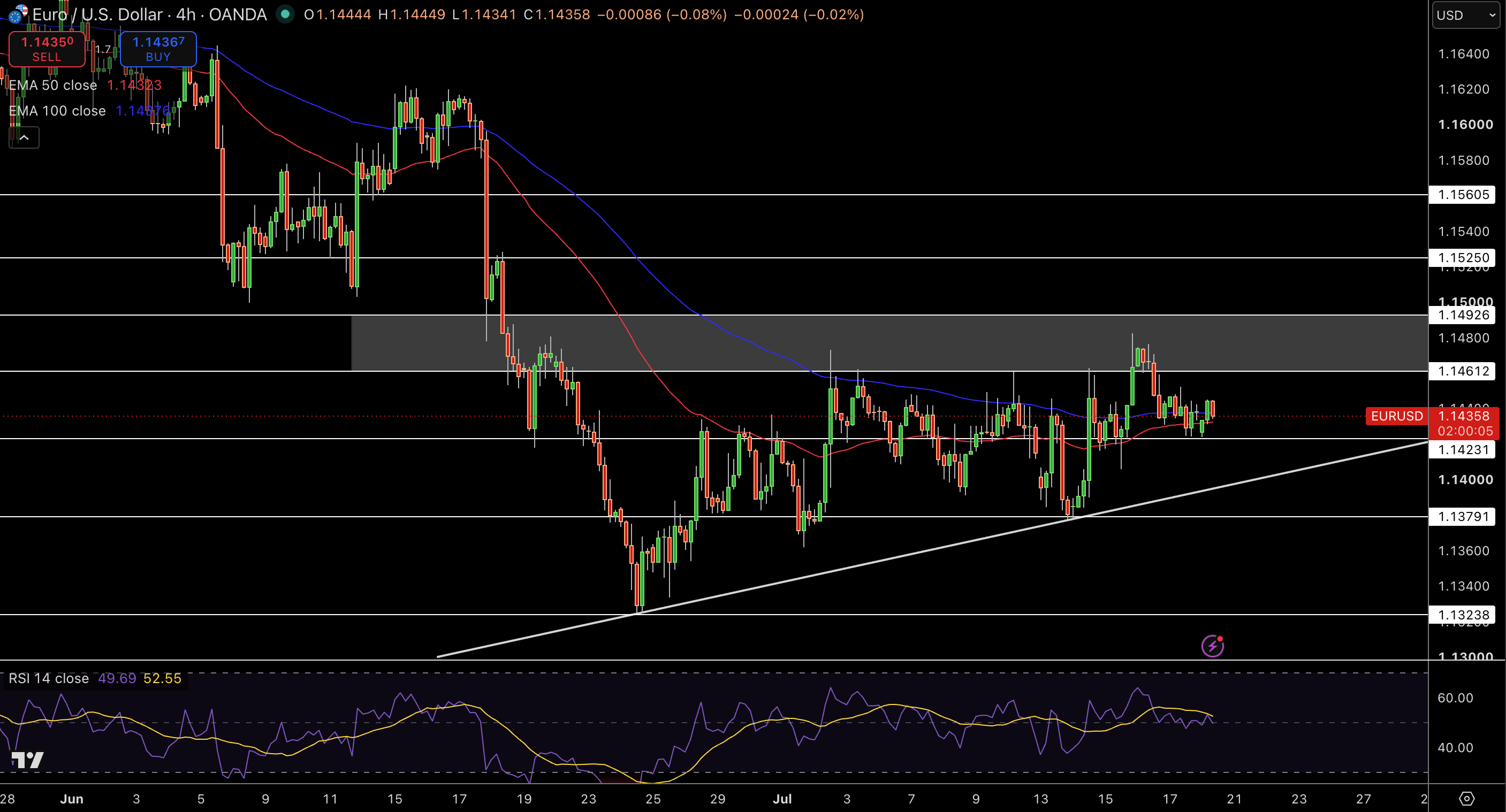Click the Jun label on time axis

pyautogui.click(x=71, y=799)
